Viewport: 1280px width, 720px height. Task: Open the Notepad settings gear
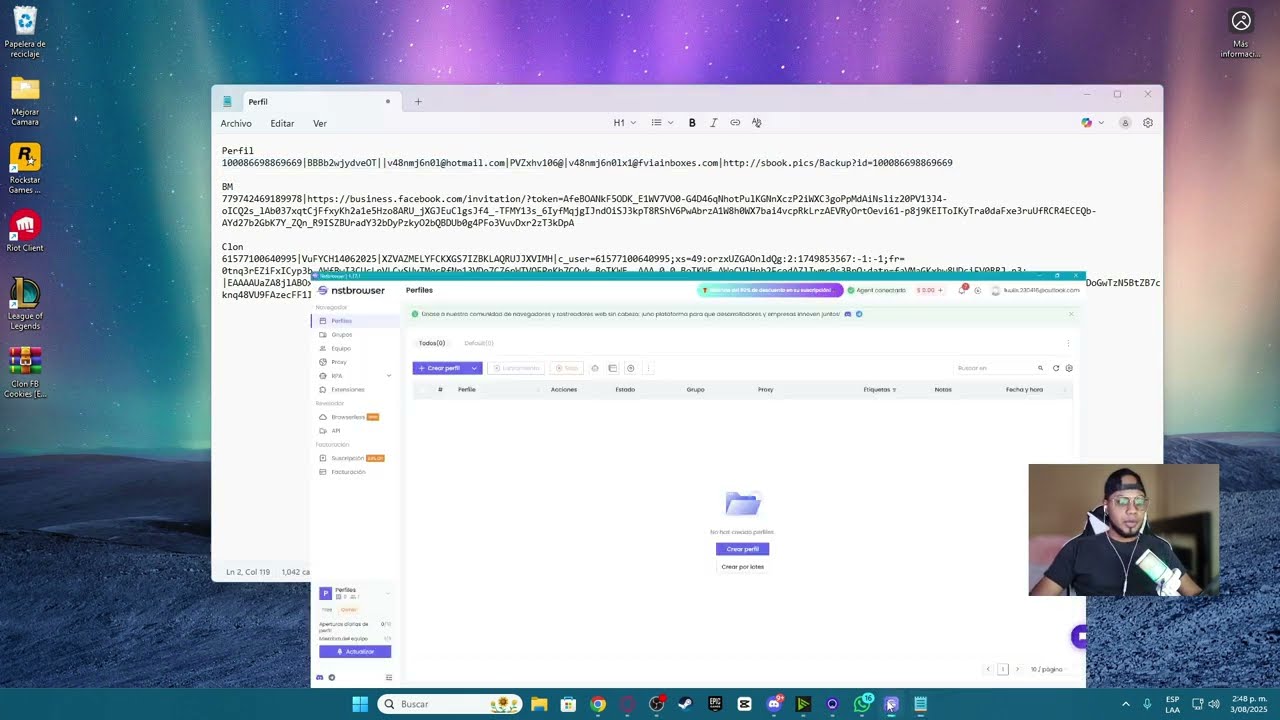point(1148,123)
